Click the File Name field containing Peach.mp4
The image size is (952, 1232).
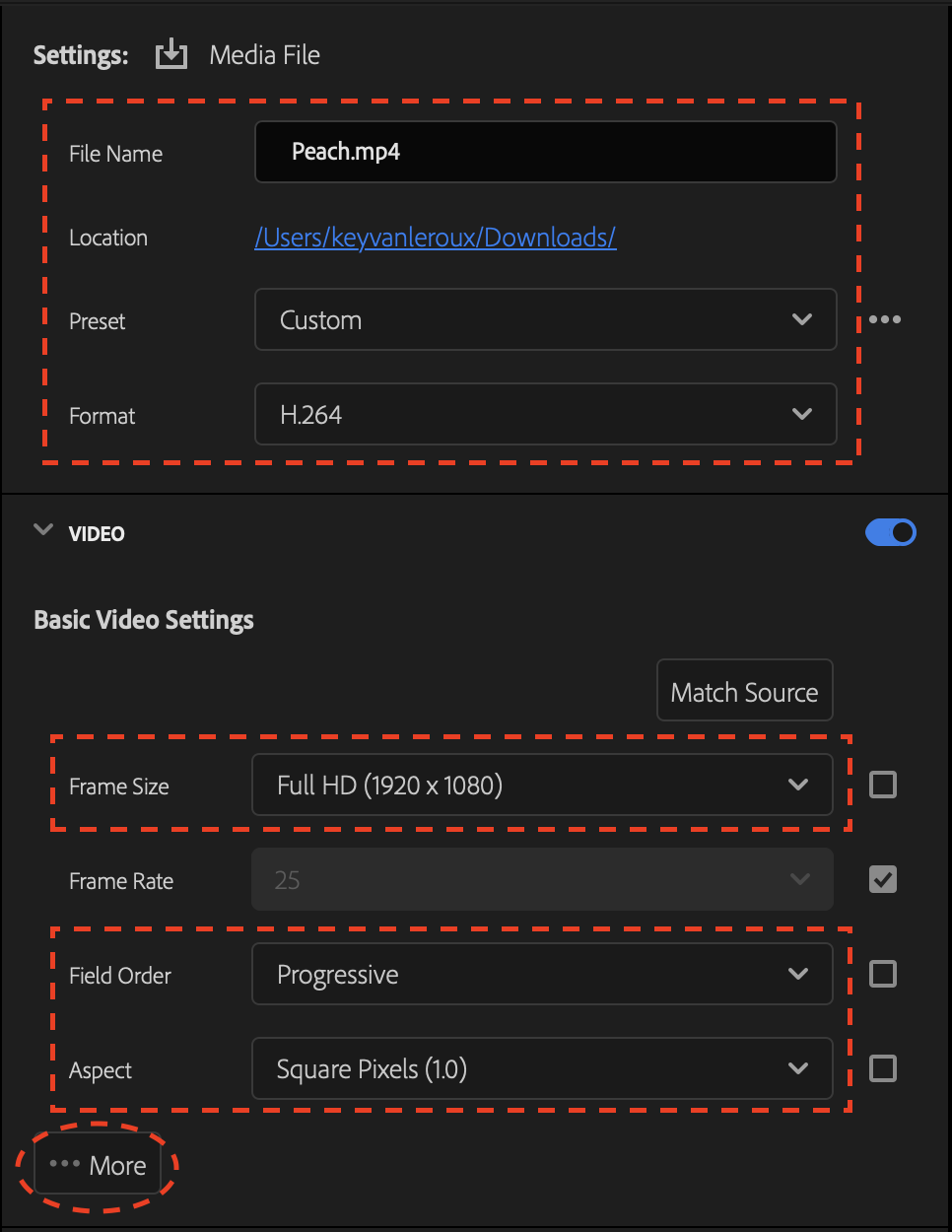click(545, 152)
